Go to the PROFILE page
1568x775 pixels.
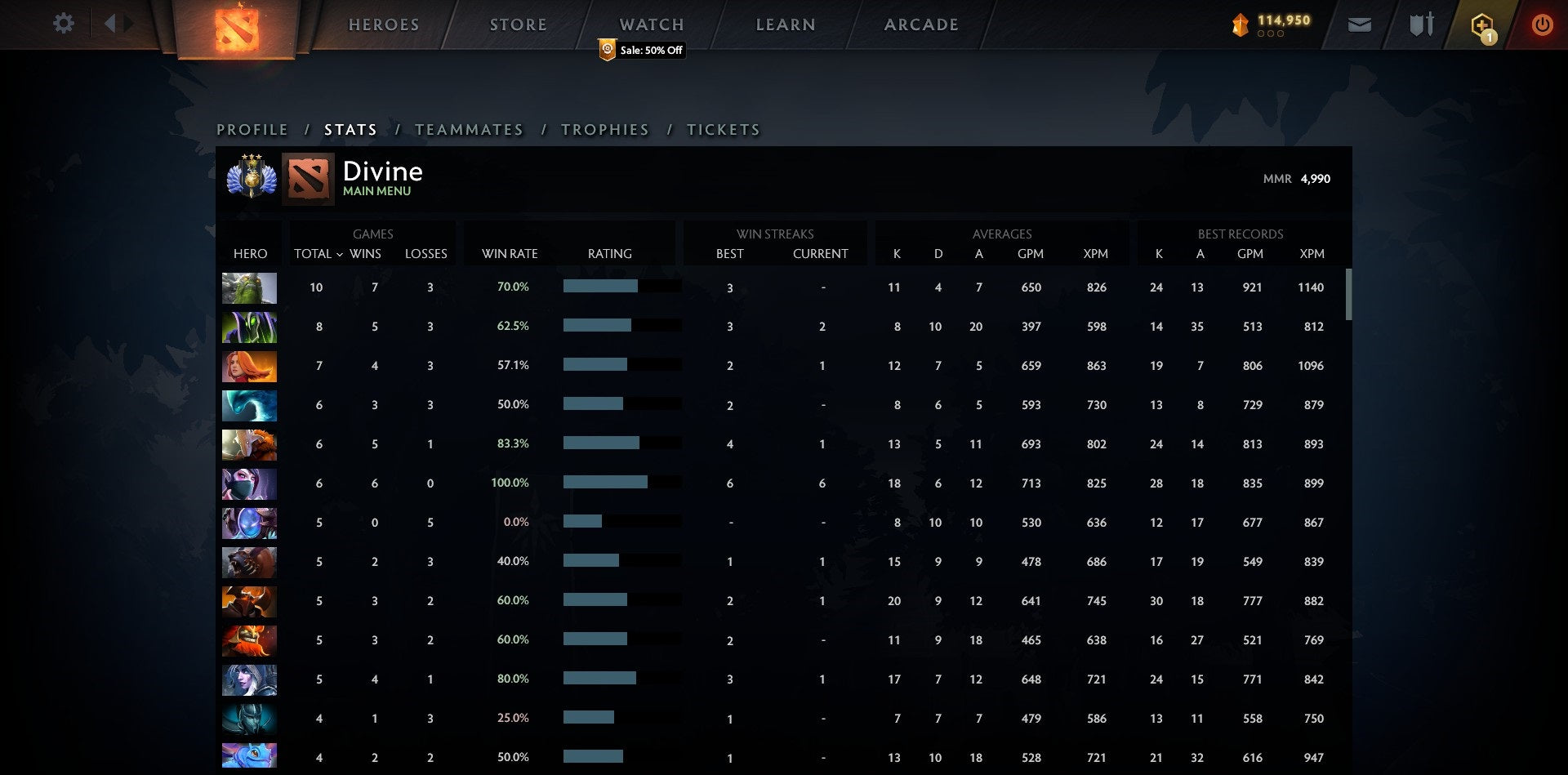click(x=252, y=129)
